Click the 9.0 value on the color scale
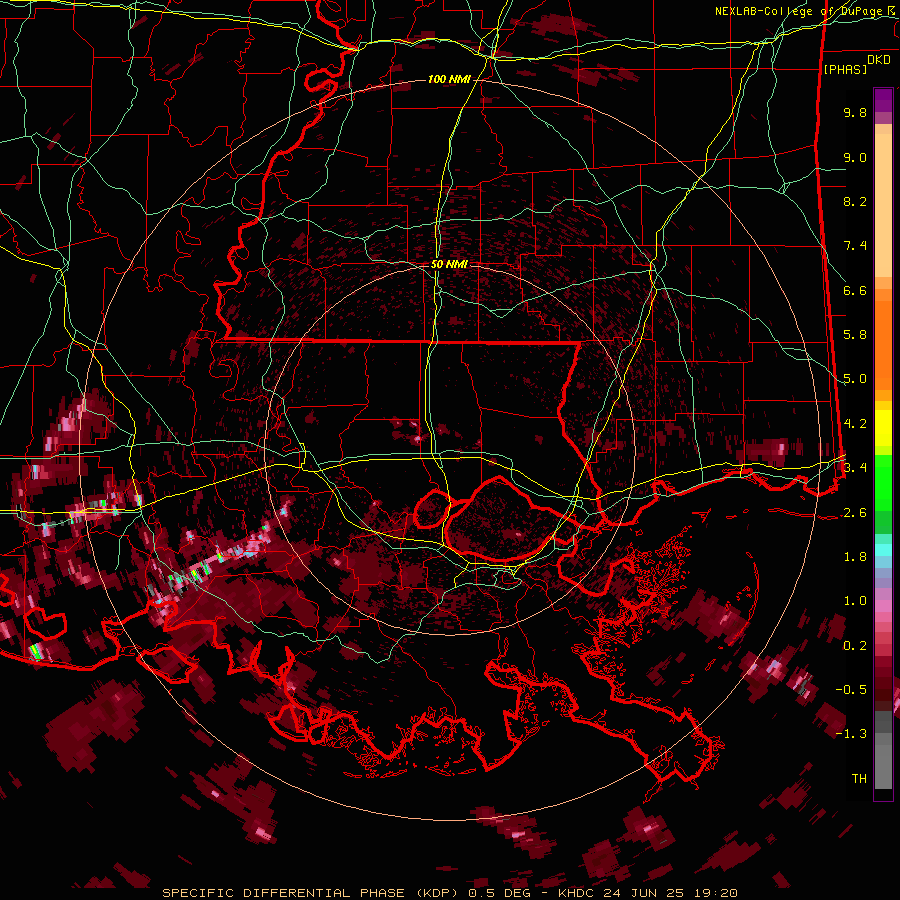The width and height of the screenshot is (900, 900). [x=855, y=157]
